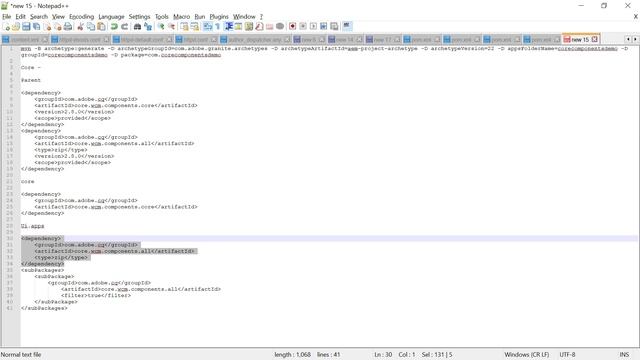Click the Open file toolbar icon

click(x=16, y=27)
